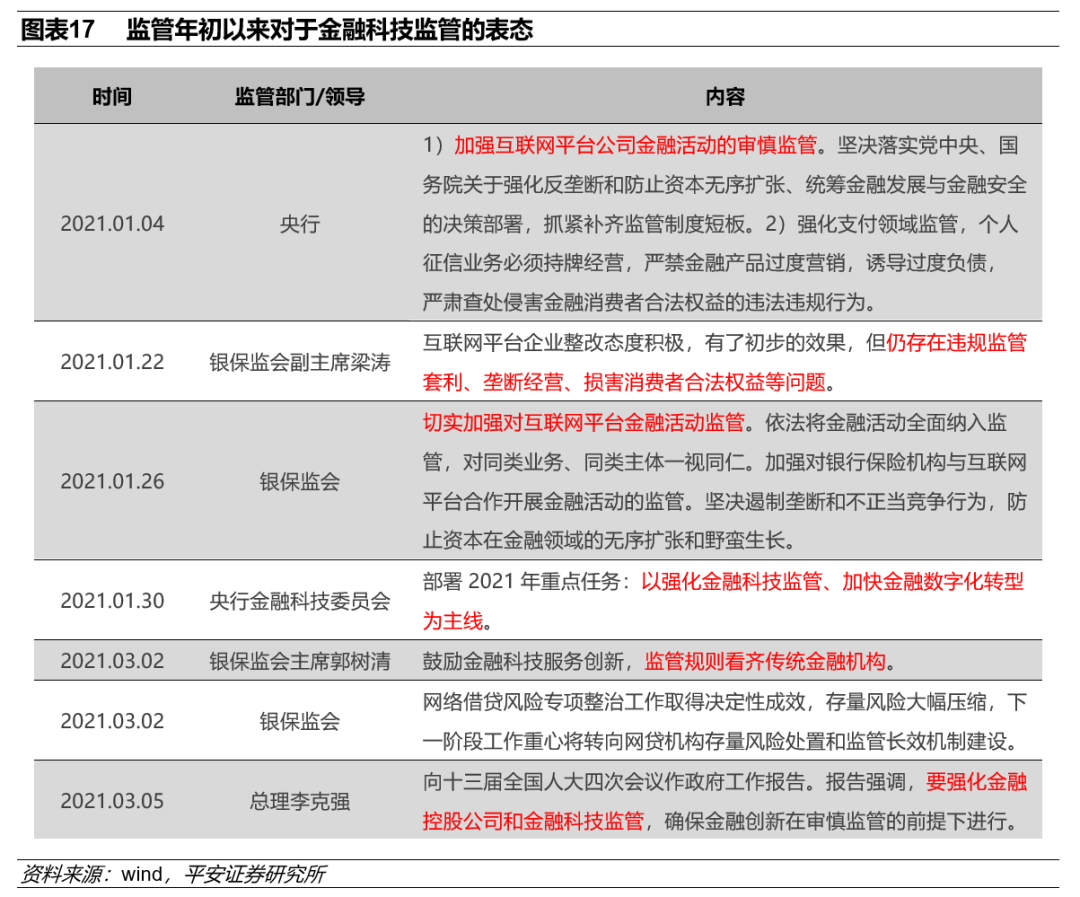The height and width of the screenshot is (897, 1080).
Task: Click the line starting '网络借贷风险专项整治工作'
Action: (725, 702)
